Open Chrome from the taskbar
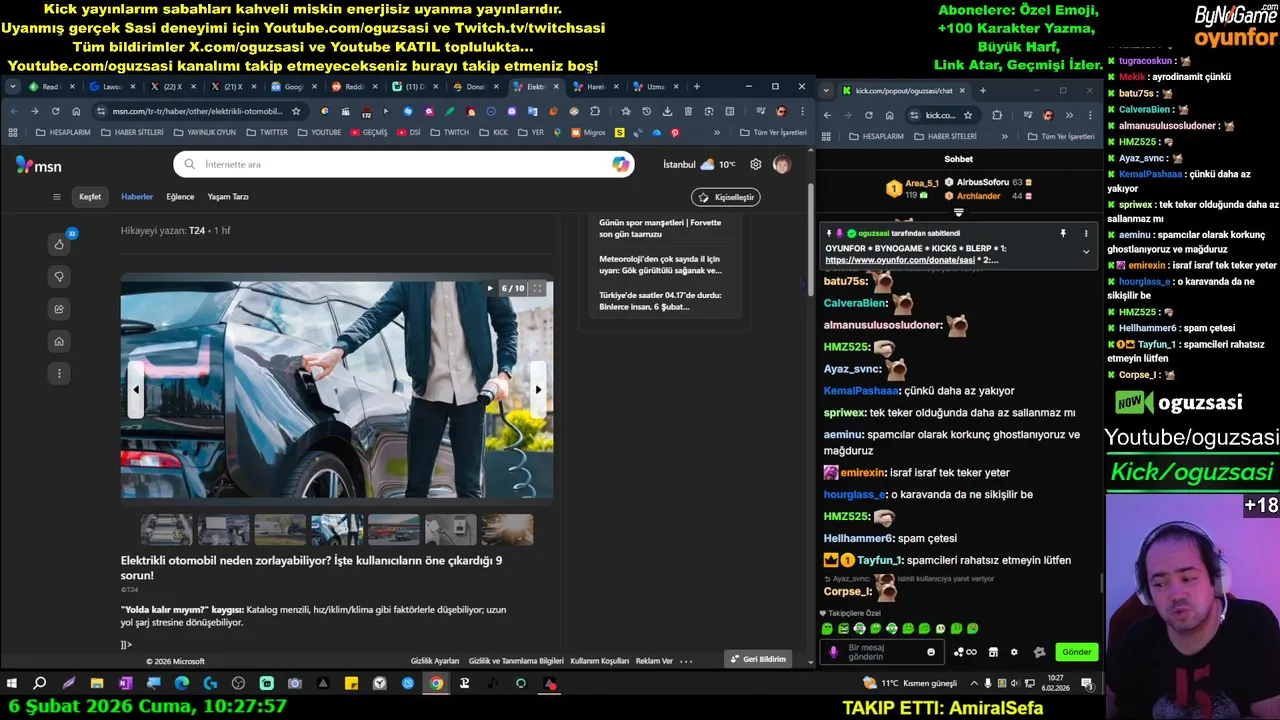The width and height of the screenshot is (1280, 720). (x=436, y=684)
